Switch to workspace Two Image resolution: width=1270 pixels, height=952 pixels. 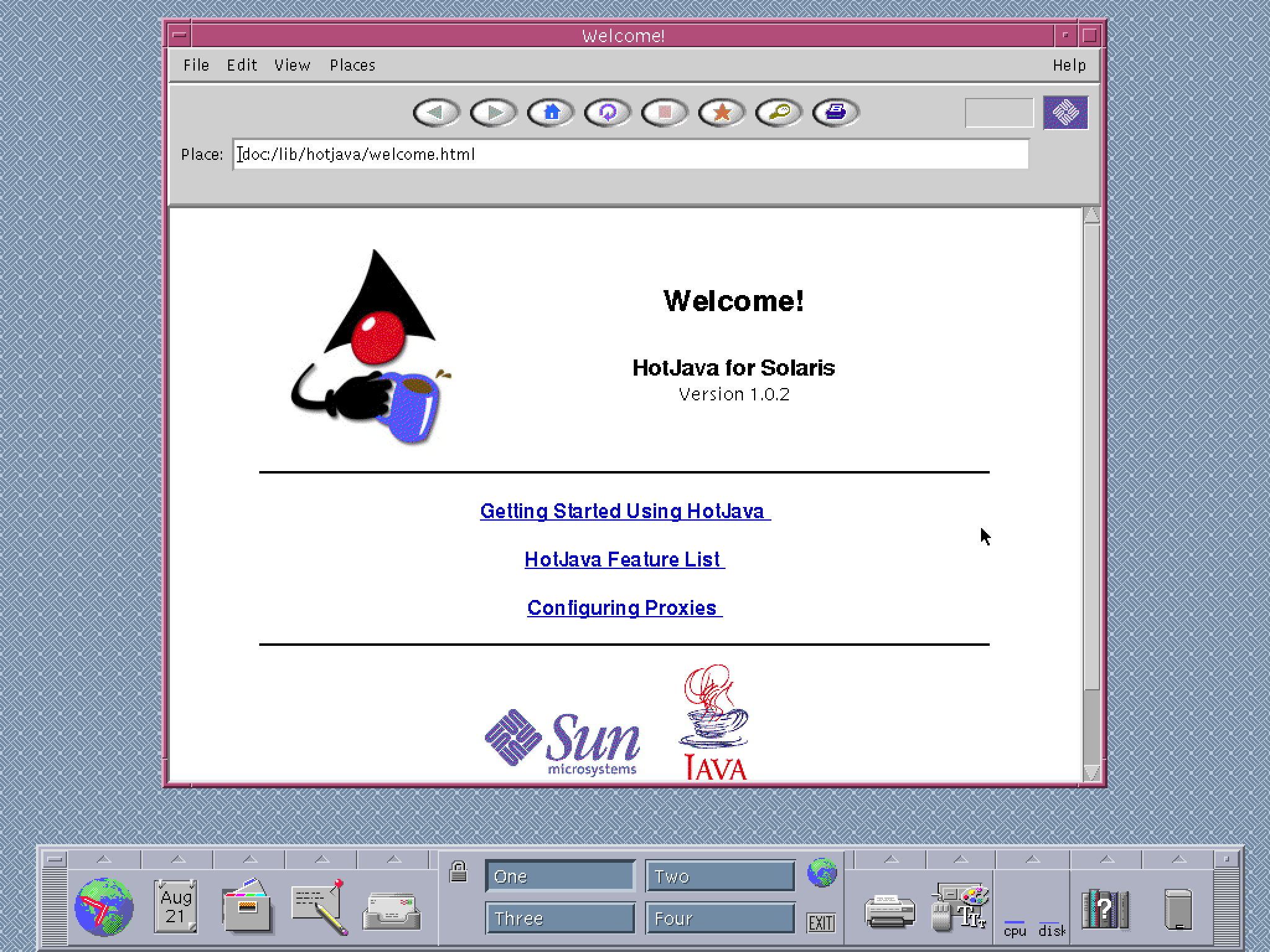click(x=721, y=876)
